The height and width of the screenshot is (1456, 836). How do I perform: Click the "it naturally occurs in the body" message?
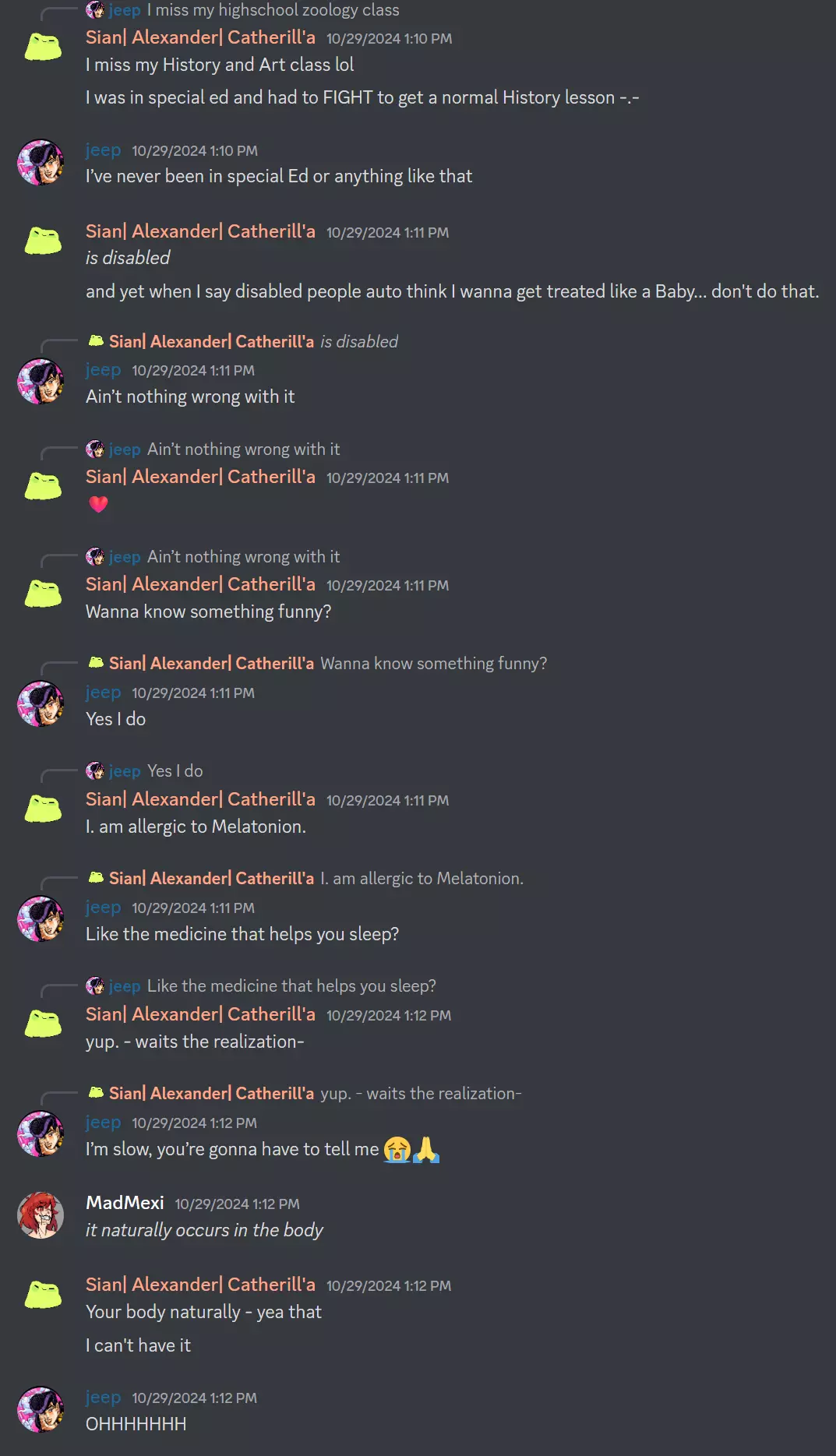[x=204, y=1230]
